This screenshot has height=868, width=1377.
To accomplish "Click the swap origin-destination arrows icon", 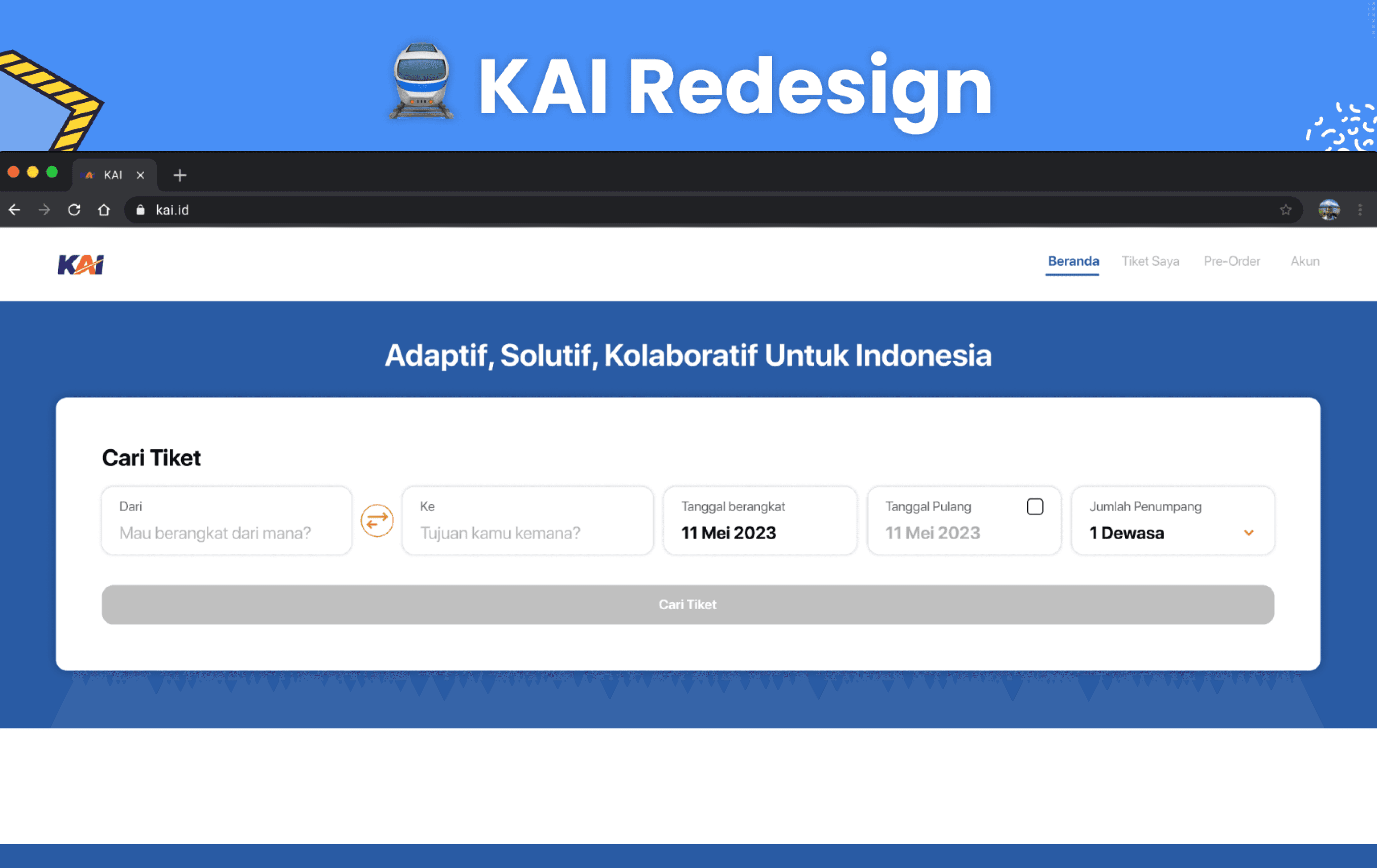I will point(377,521).
